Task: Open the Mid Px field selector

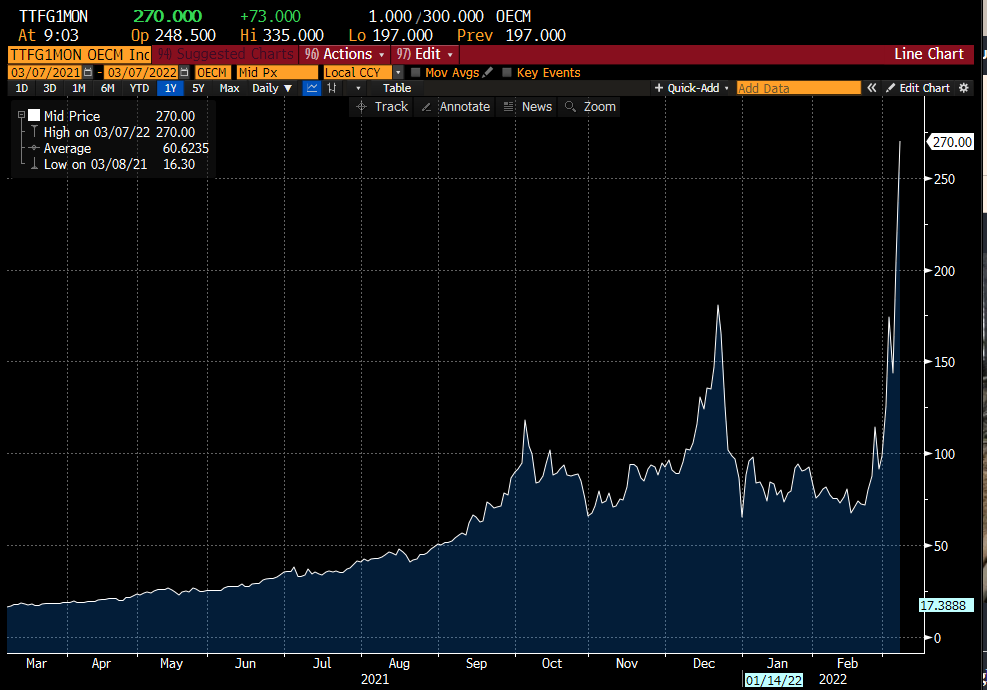Action: click(277, 72)
